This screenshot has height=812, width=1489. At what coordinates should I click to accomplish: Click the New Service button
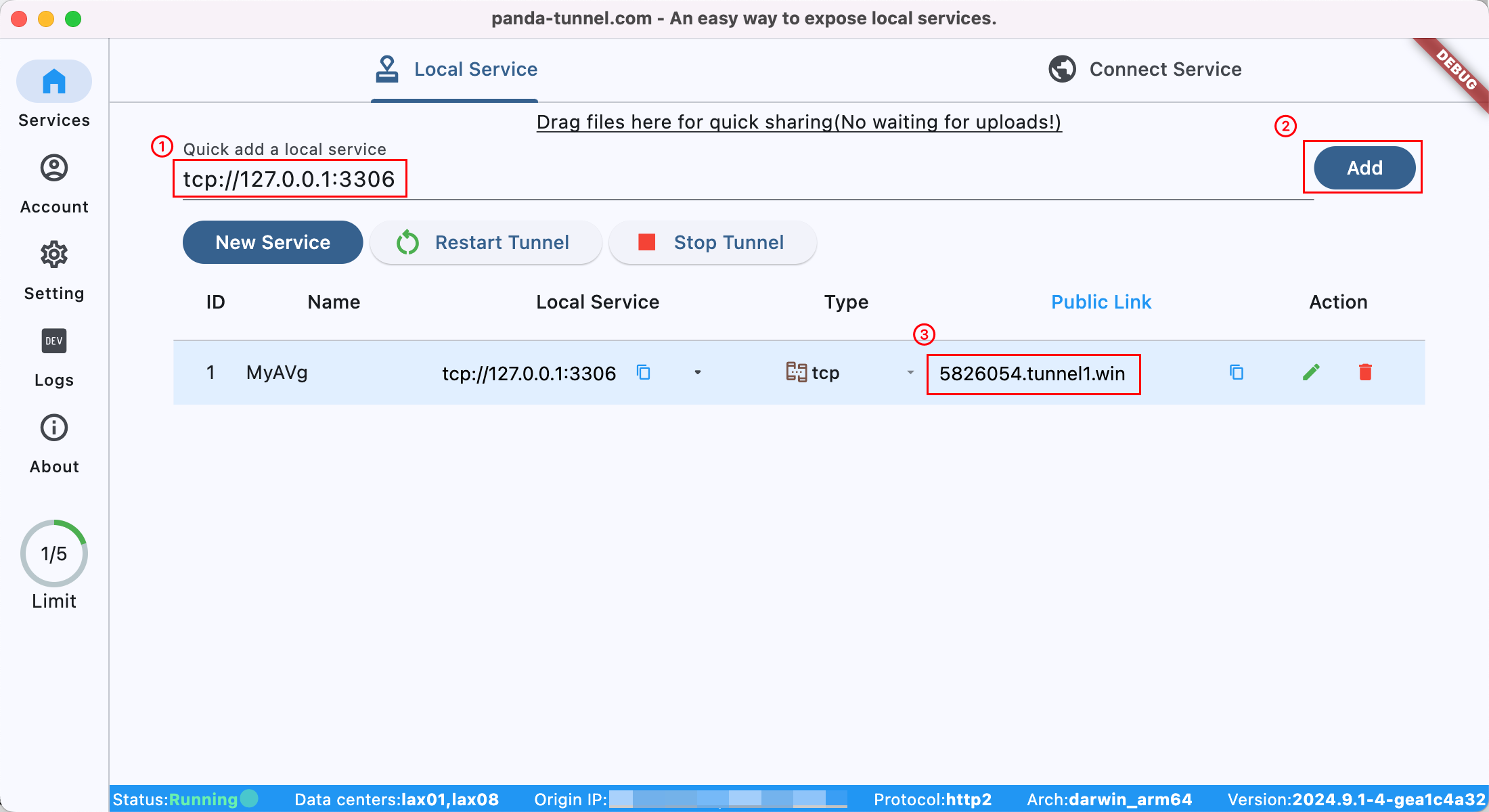pyautogui.click(x=272, y=241)
